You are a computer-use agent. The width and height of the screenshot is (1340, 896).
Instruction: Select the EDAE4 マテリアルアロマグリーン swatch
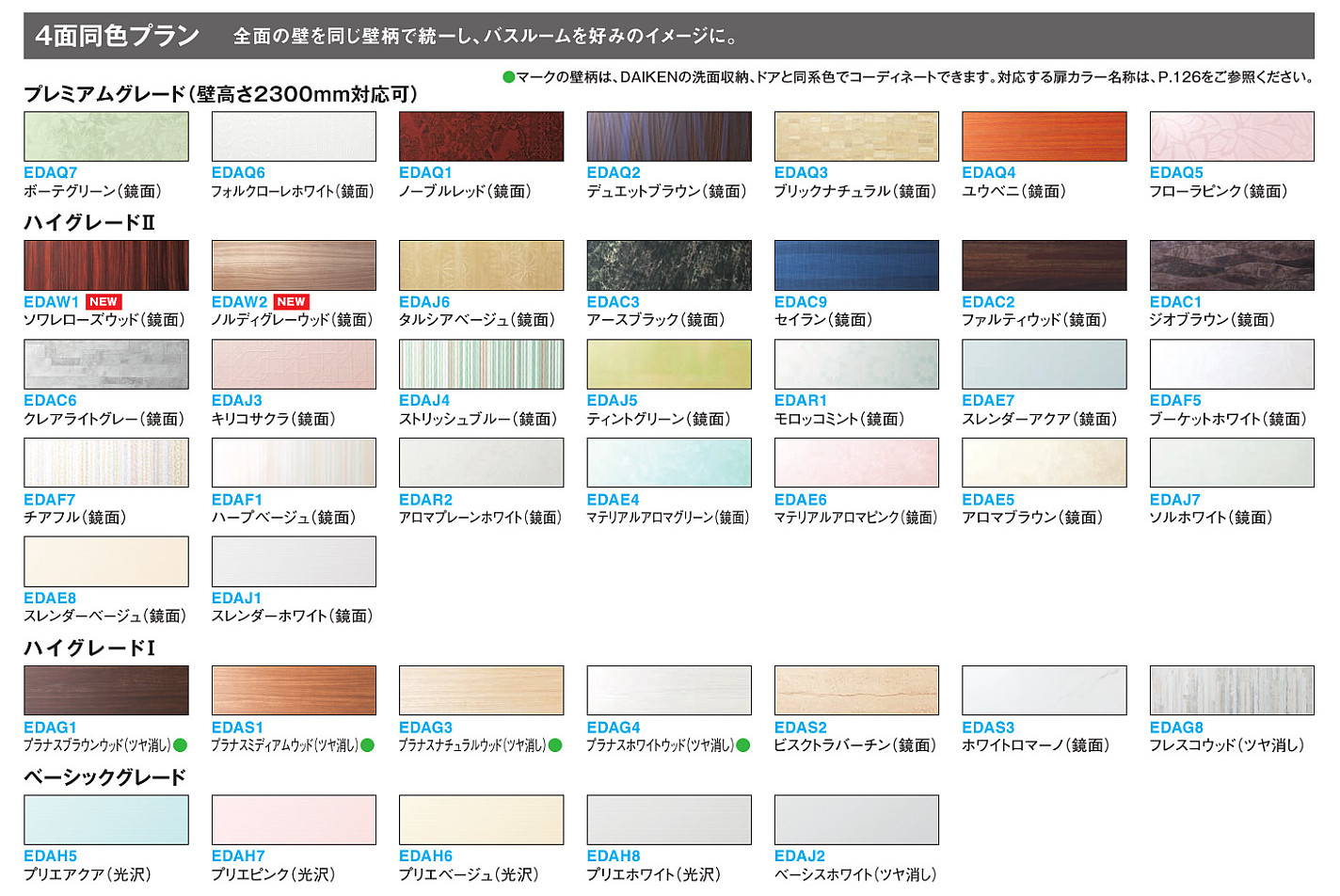[x=669, y=462]
